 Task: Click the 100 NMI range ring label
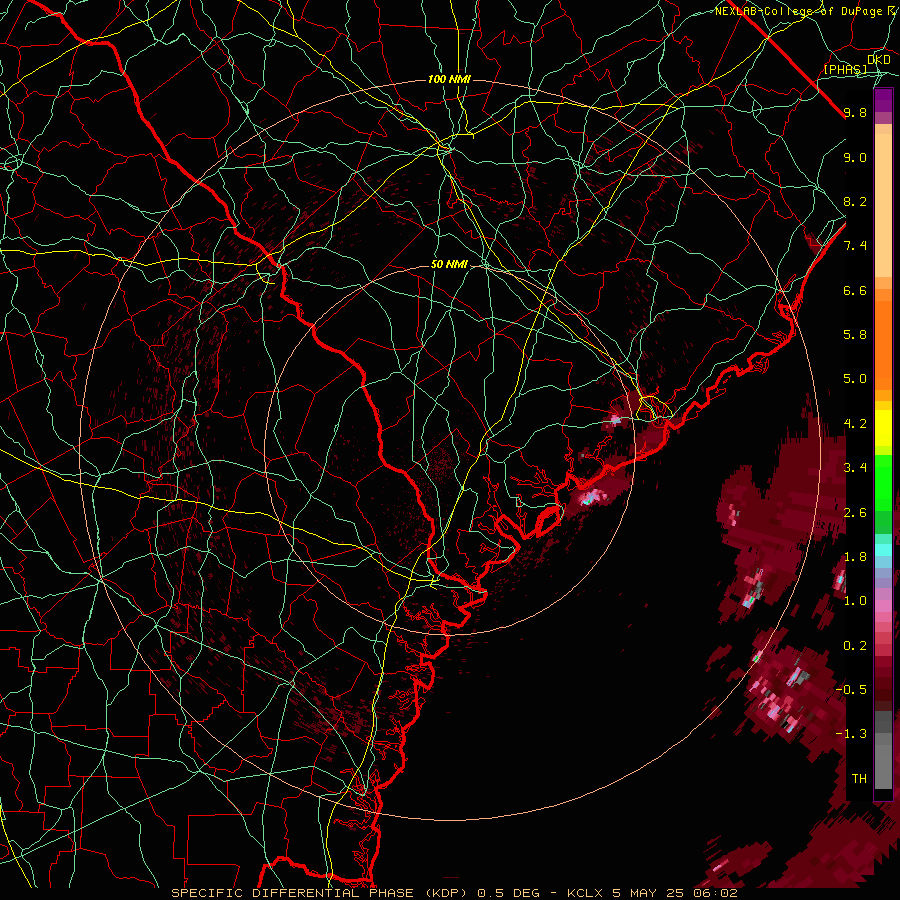[x=449, y=79]
